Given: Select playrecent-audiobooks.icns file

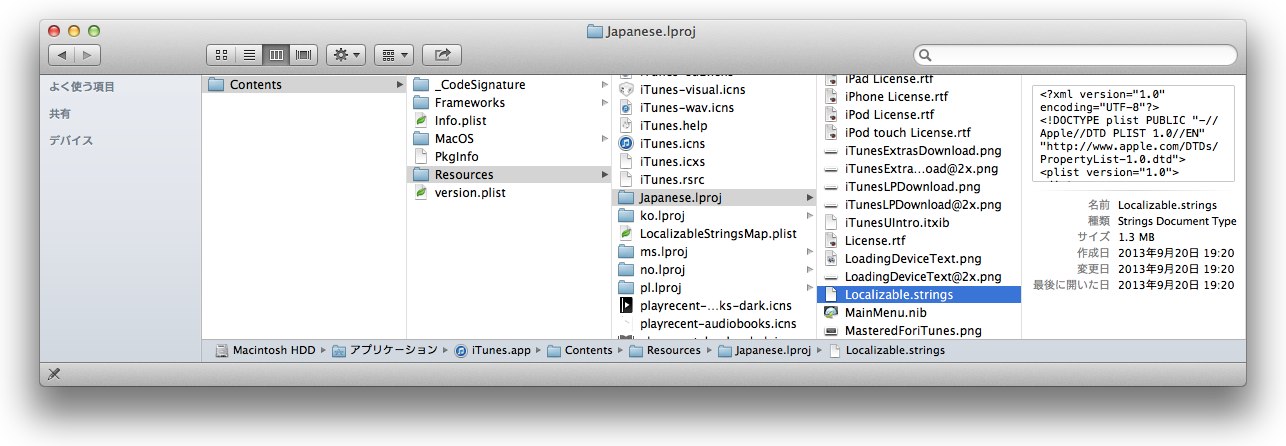Looking at the screenshot, I should coord(714,324).
